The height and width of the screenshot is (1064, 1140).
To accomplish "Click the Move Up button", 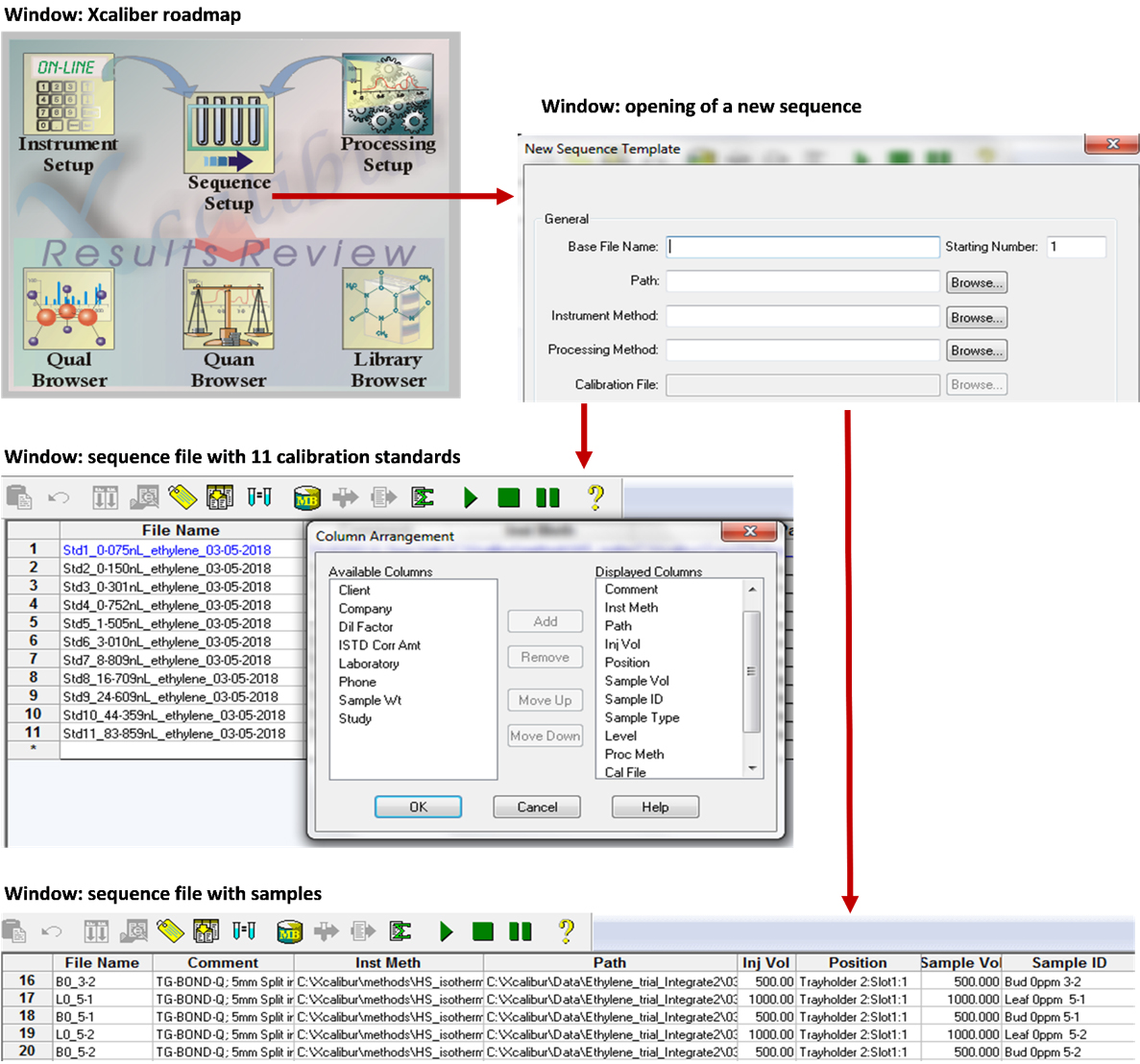I will [x=546, y=701].
